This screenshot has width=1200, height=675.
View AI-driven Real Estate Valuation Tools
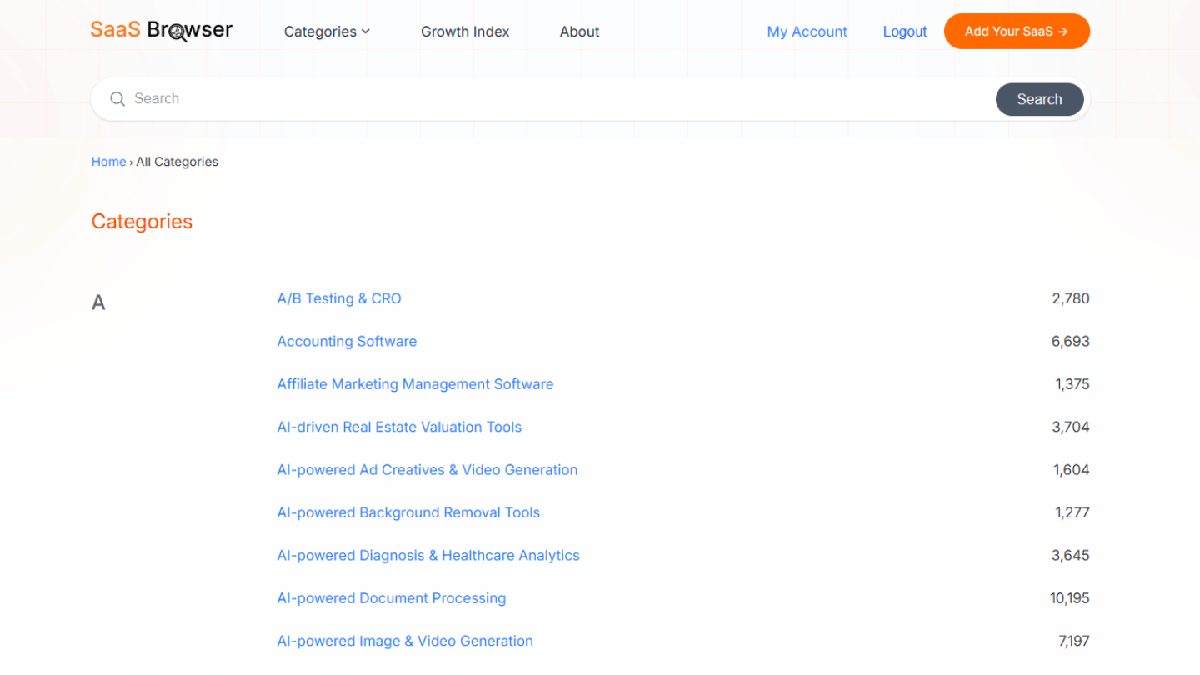point(399,427)
